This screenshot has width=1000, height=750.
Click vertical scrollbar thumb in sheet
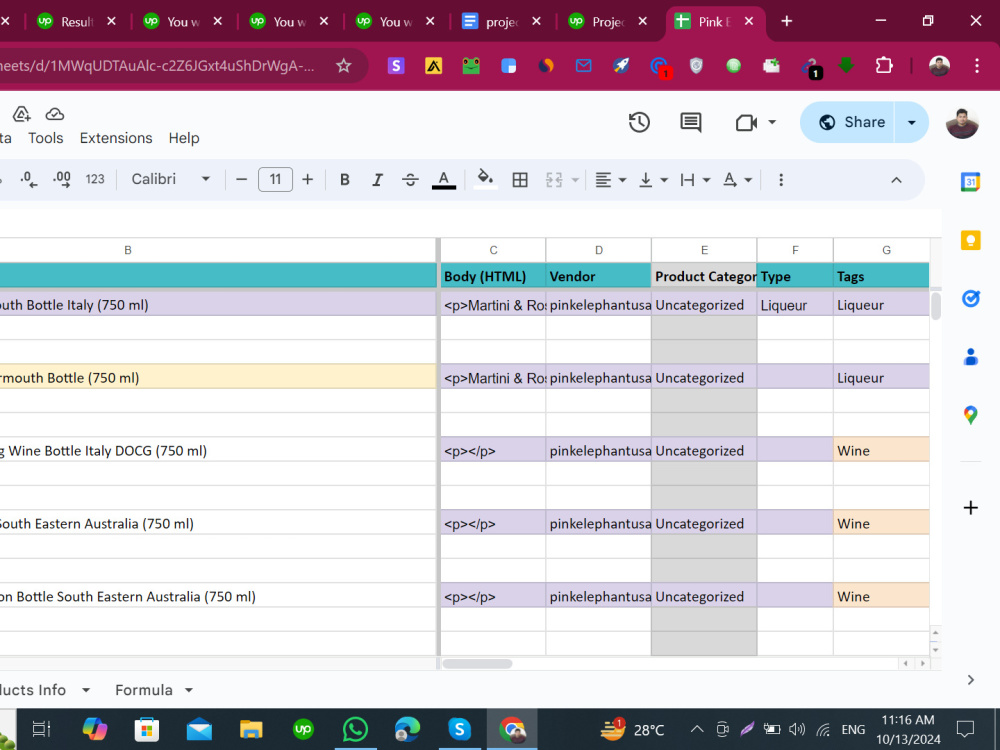(x=936, y=306)
